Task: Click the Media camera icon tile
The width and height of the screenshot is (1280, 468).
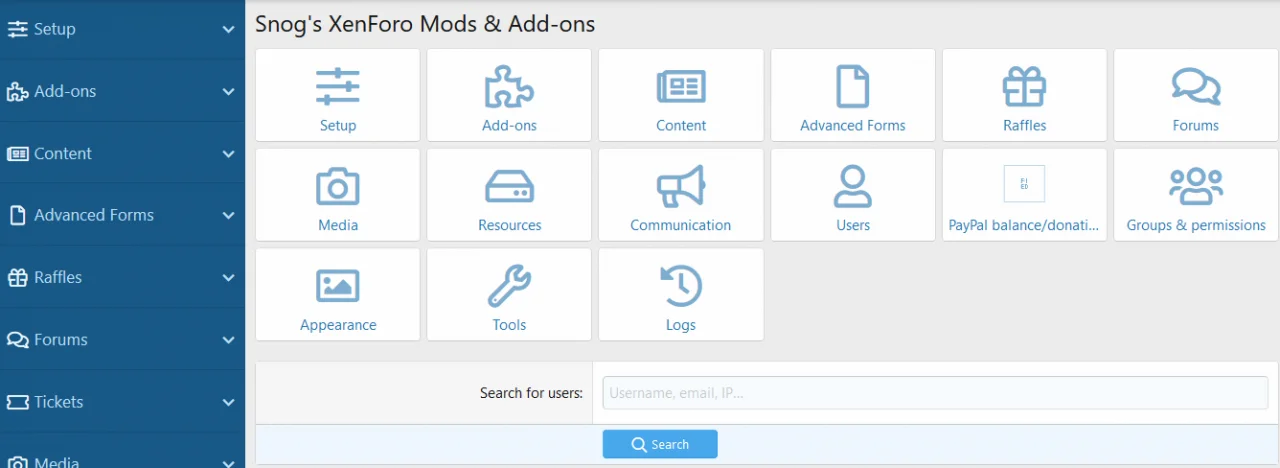Action: [x=338, y=196]
